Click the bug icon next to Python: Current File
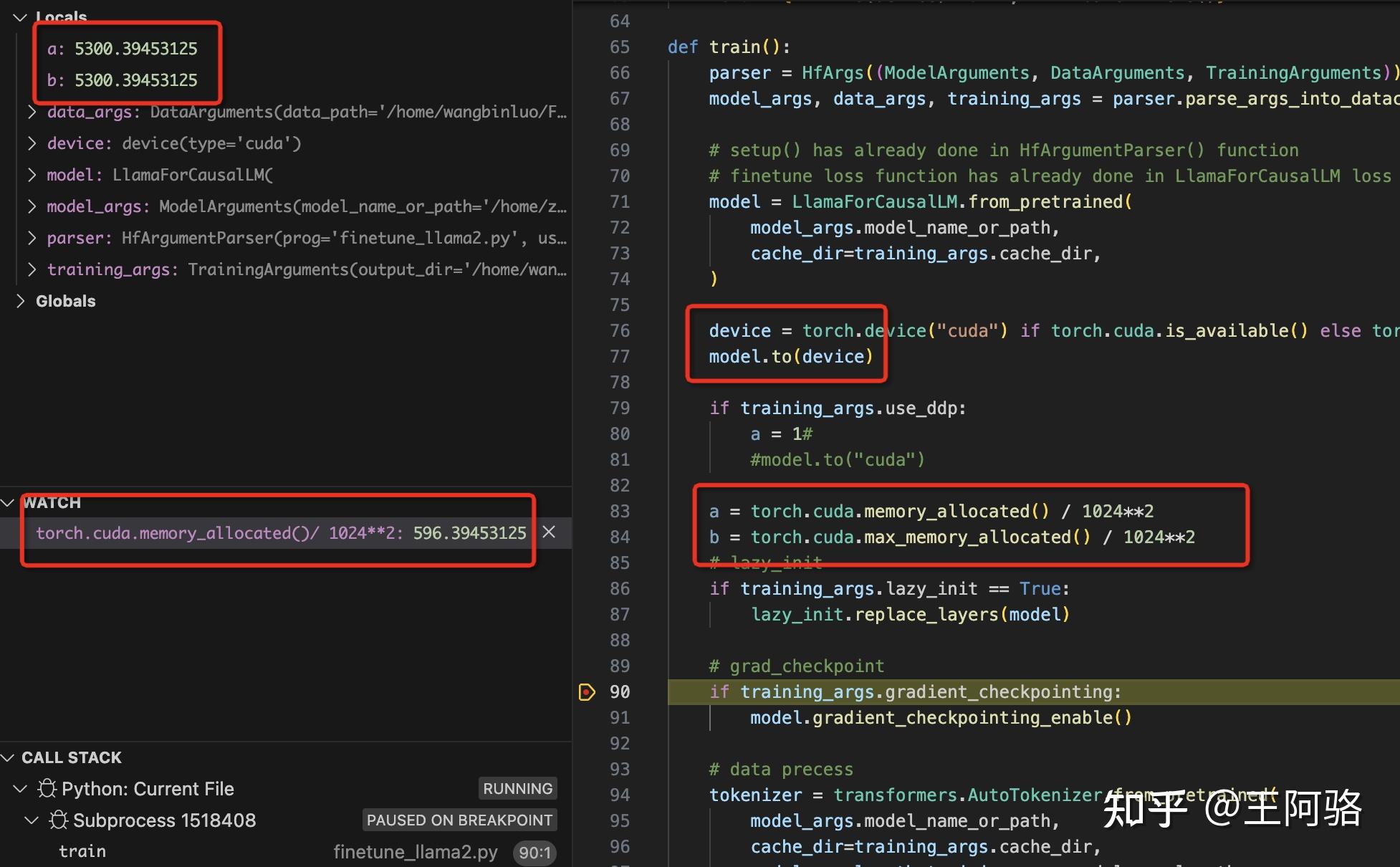Viewport: 1400px width, 867px height. (47, 788)
